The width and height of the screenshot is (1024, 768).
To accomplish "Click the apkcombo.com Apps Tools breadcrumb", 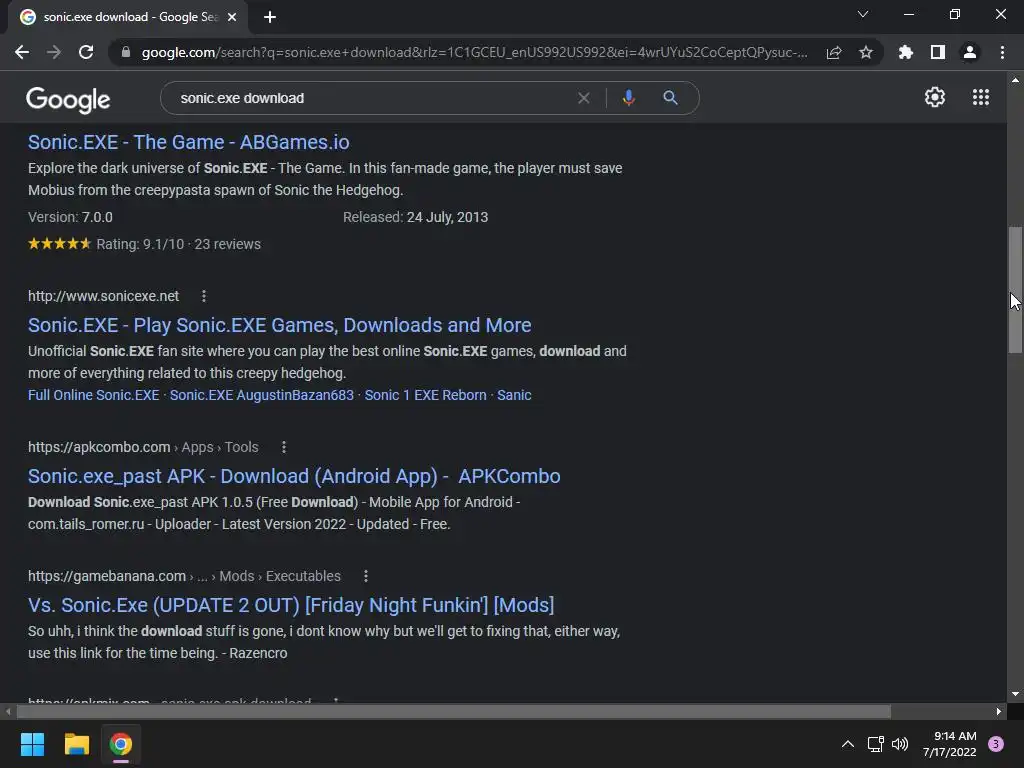I will pyautogui.click(x=143, y=447).
